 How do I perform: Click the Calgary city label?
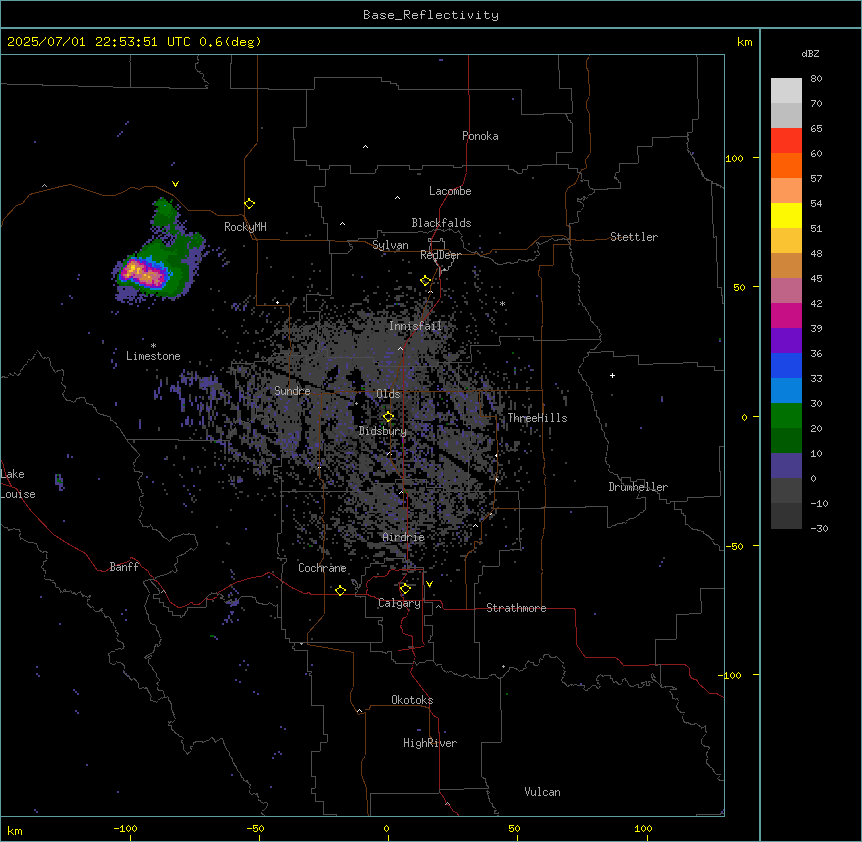pos(399,603)
